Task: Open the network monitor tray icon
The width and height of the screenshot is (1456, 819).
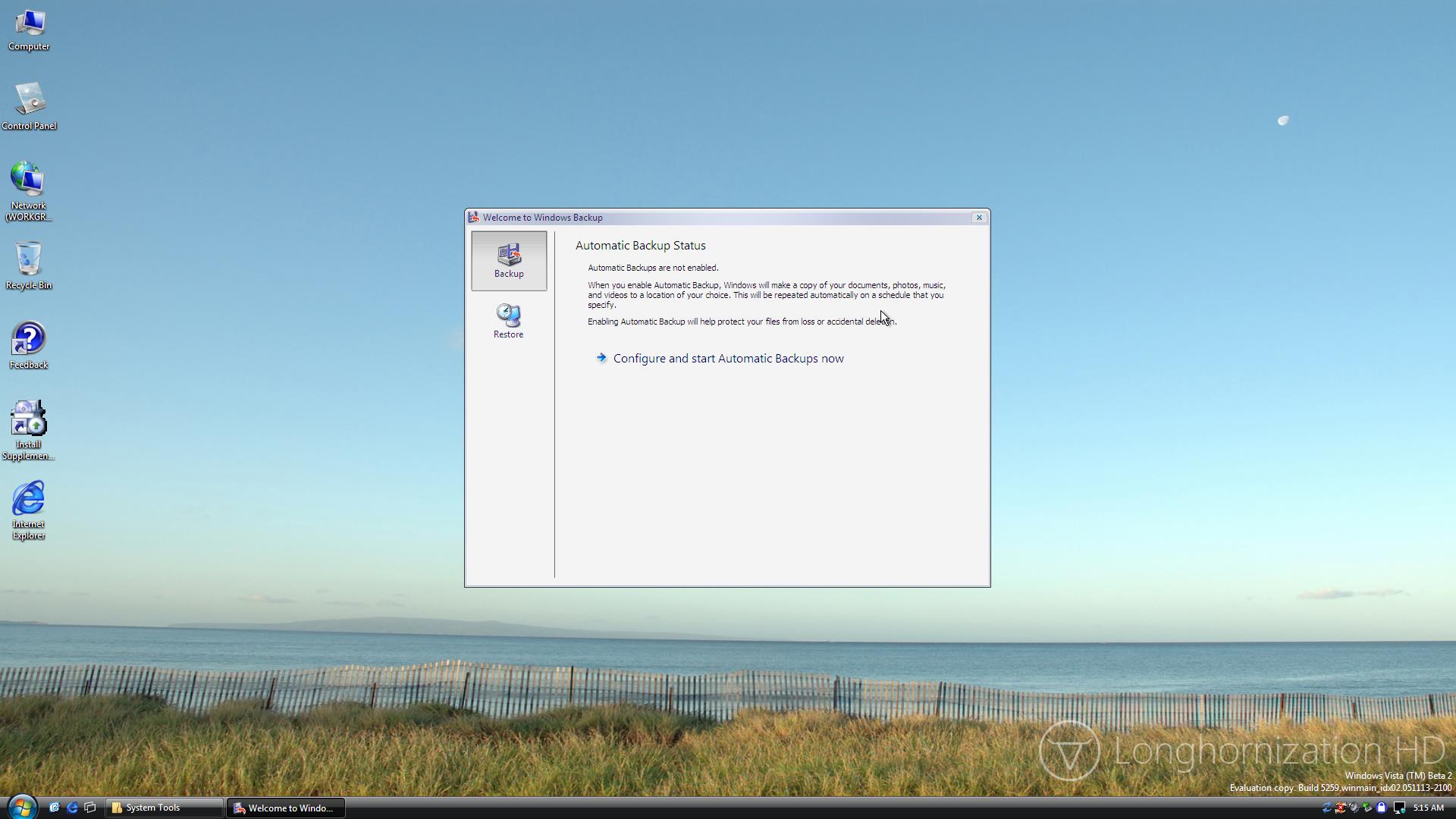Action: 1399,808
